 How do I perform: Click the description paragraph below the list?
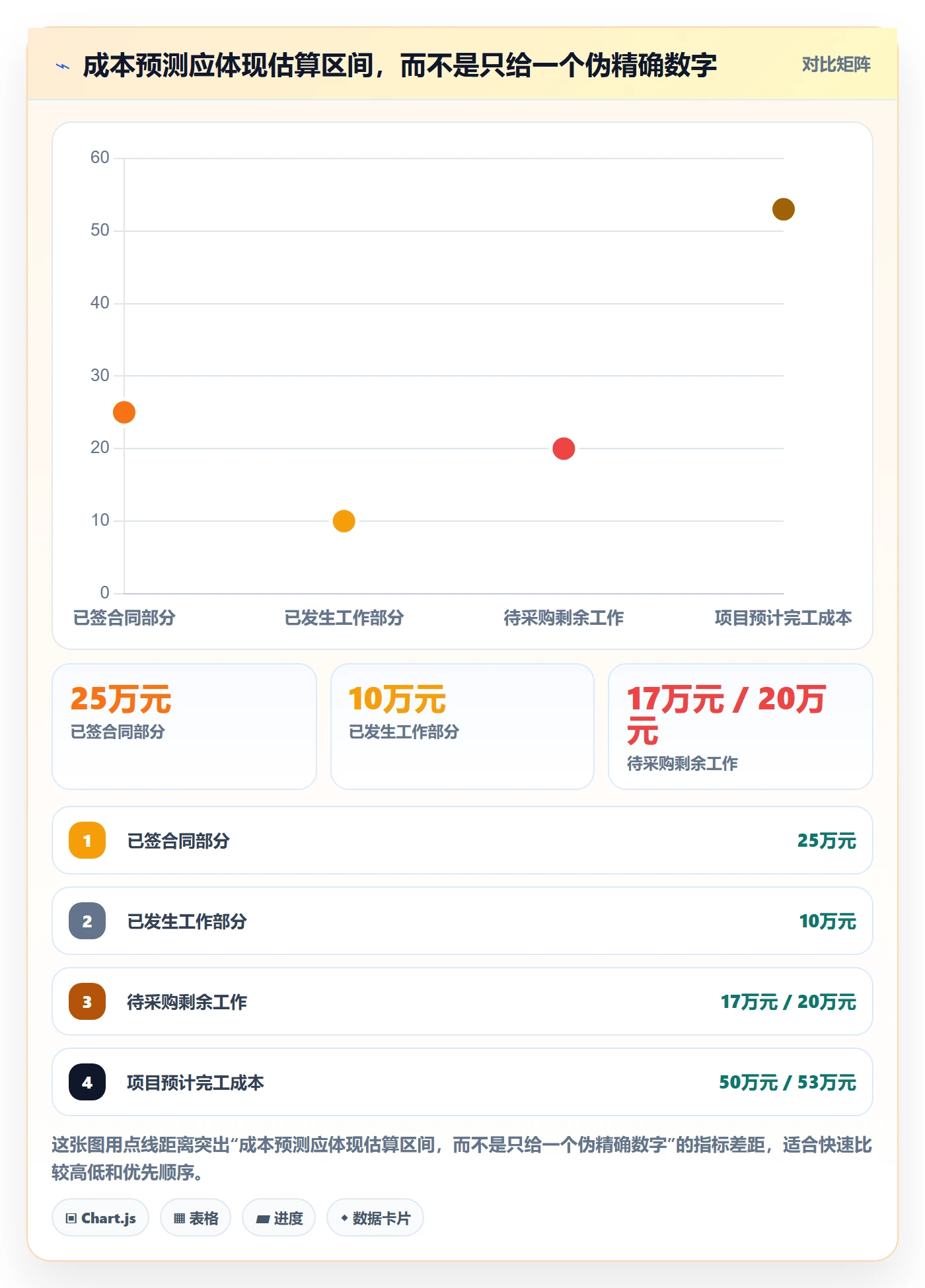(x=462, y=1159)
